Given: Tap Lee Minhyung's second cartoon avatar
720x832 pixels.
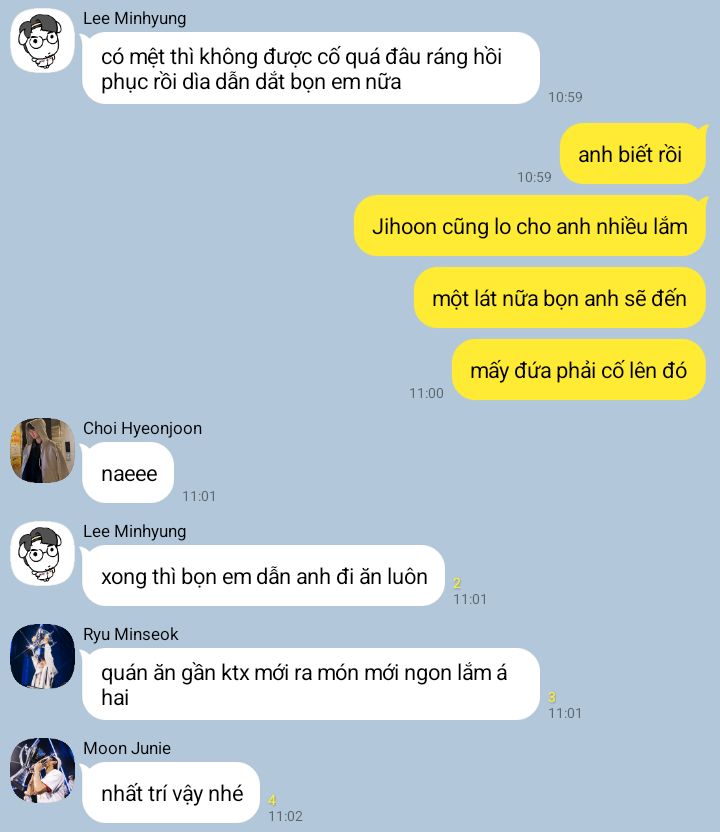Looking at the screenshot, I should 42,553.
